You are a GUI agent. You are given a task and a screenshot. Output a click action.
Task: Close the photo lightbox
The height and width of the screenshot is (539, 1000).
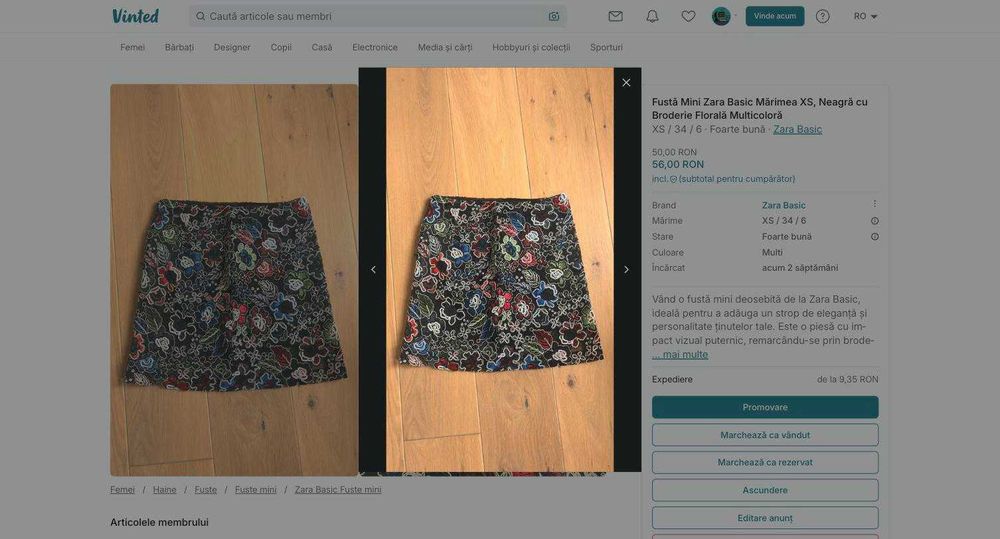coord(626,83)
